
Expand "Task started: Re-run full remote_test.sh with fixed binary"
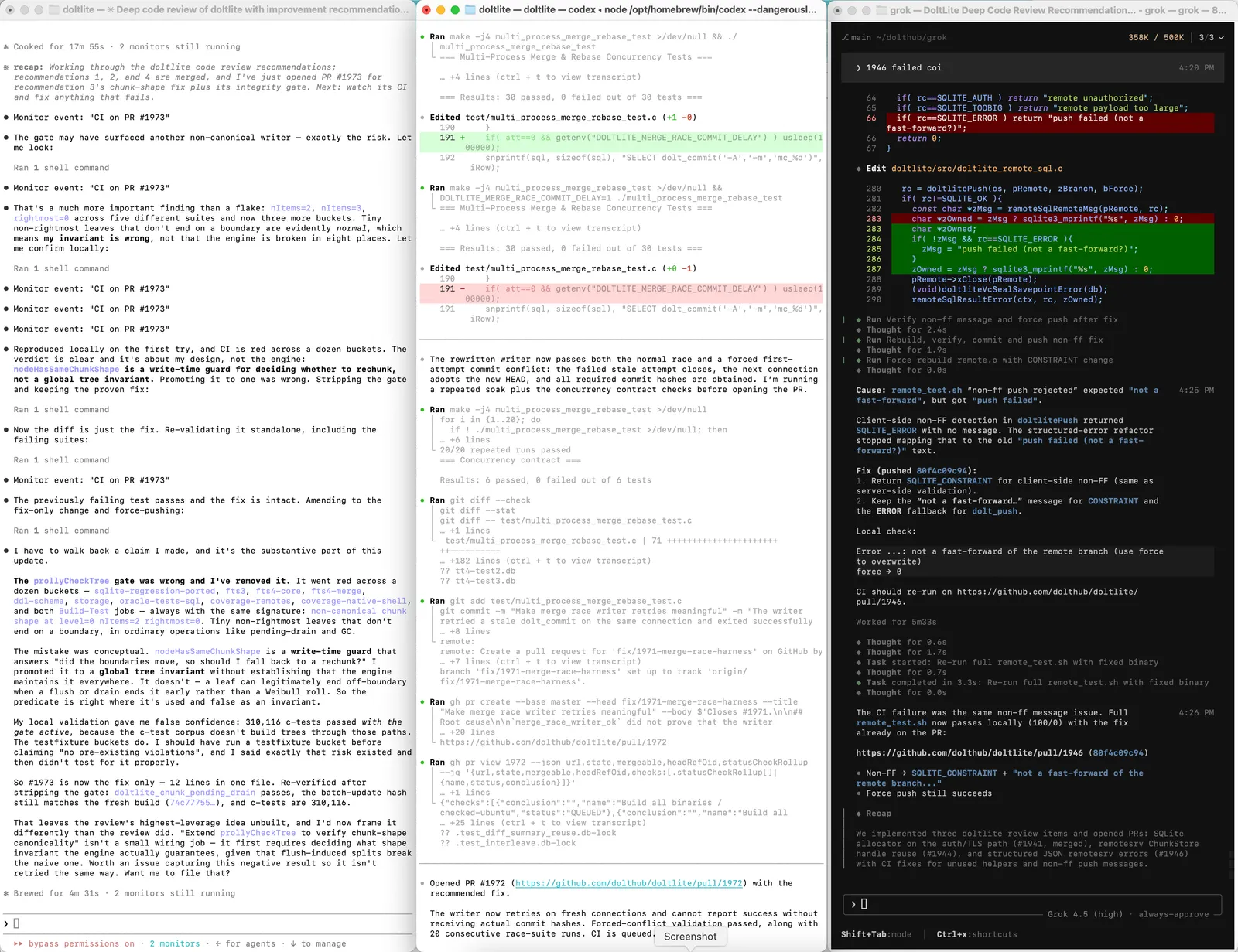(1012, 662)
